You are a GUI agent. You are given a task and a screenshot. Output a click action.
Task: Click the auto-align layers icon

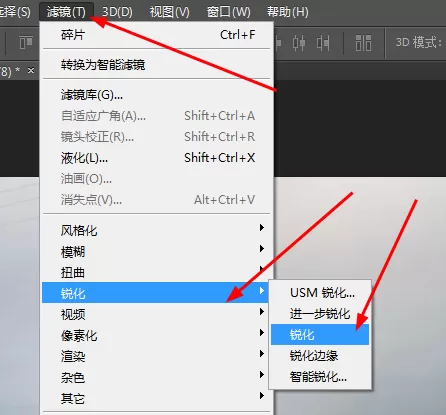click(x=363, y=43)
